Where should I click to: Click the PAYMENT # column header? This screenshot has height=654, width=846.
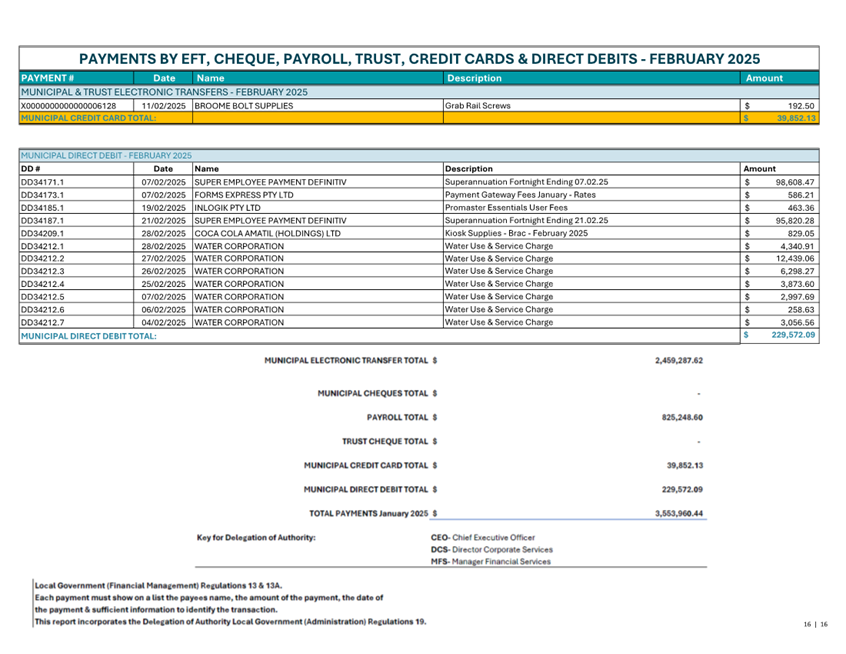[47, 78]
